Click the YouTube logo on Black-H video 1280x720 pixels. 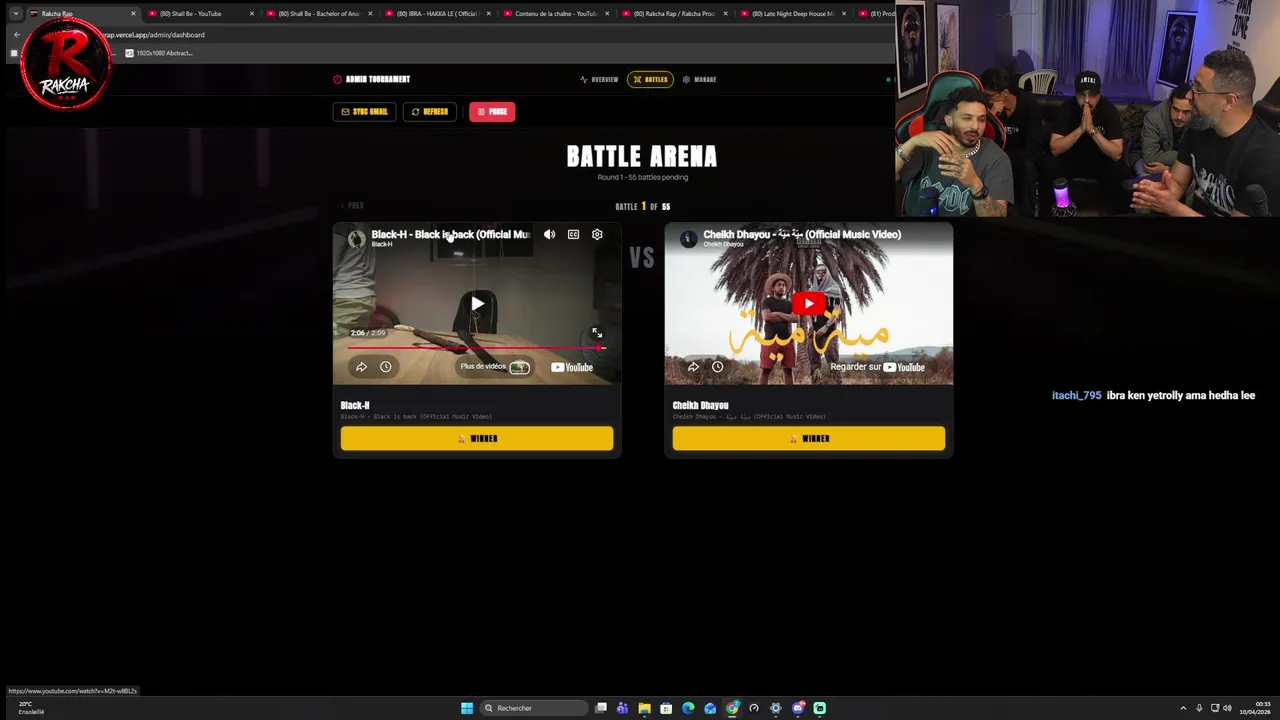pos(572,367)
